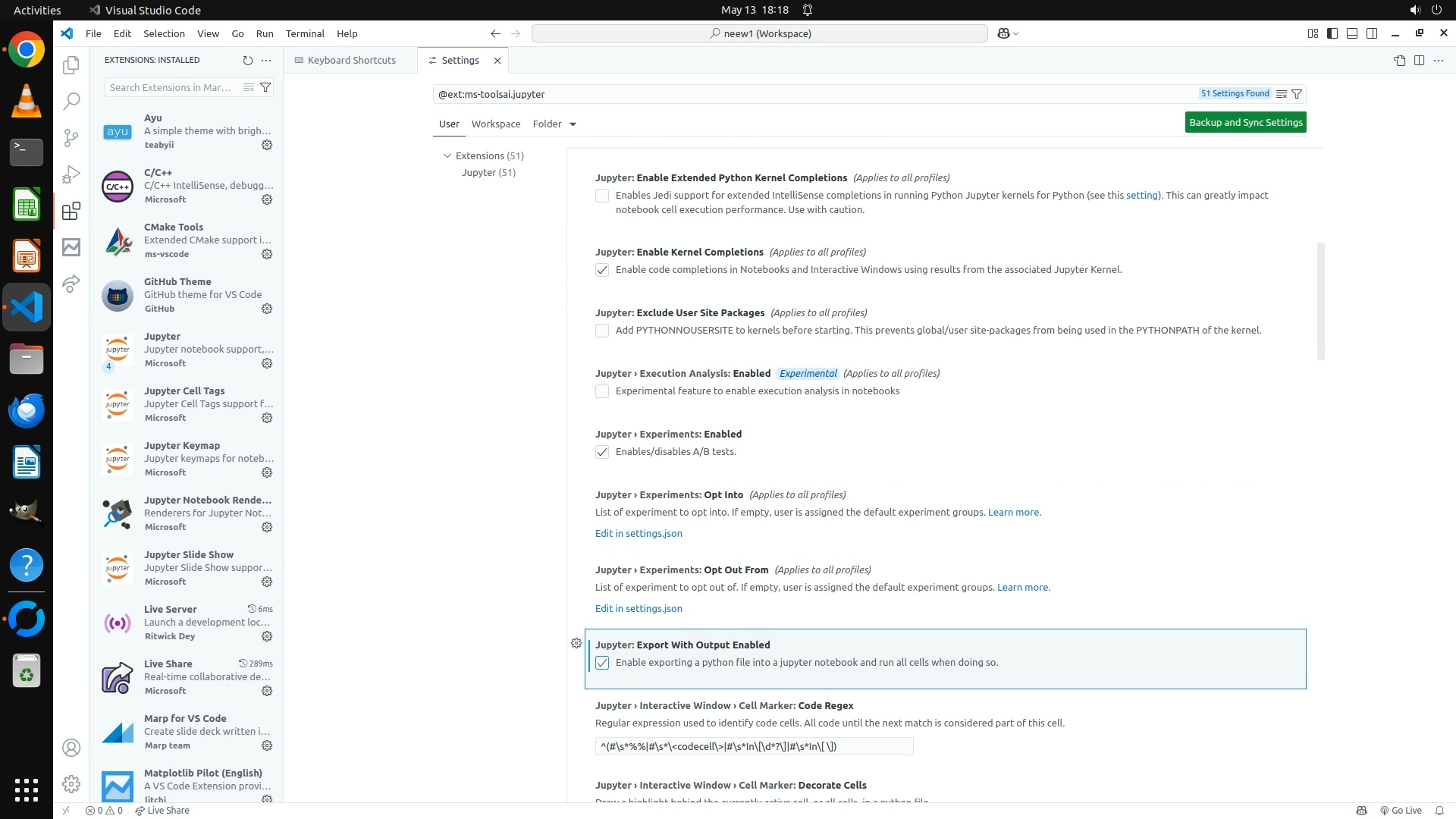
Task: Open the Explorer view in activity bar
Action: click(x=71, y=65)
